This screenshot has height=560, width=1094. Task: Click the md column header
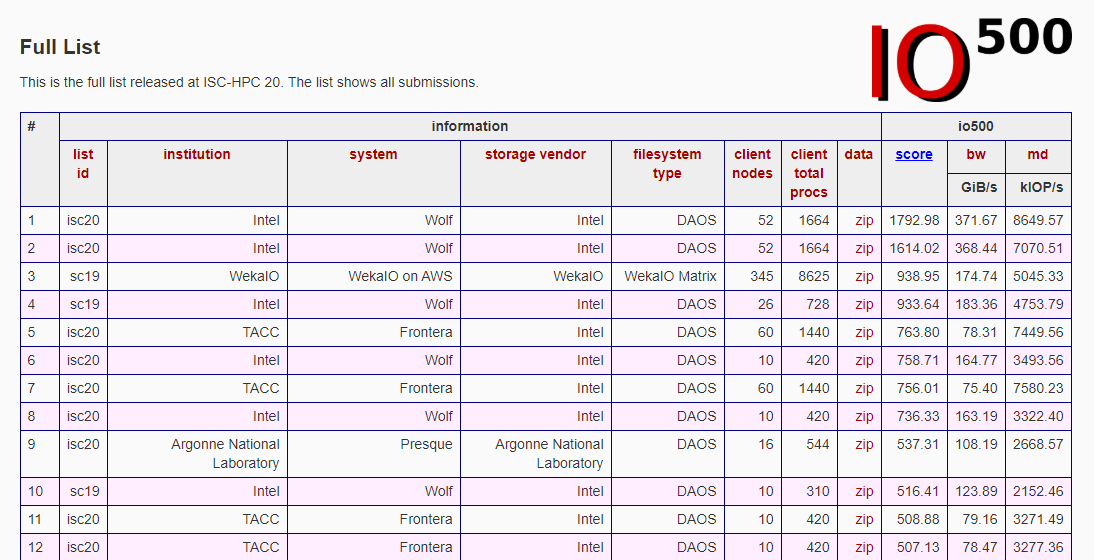1038,155
